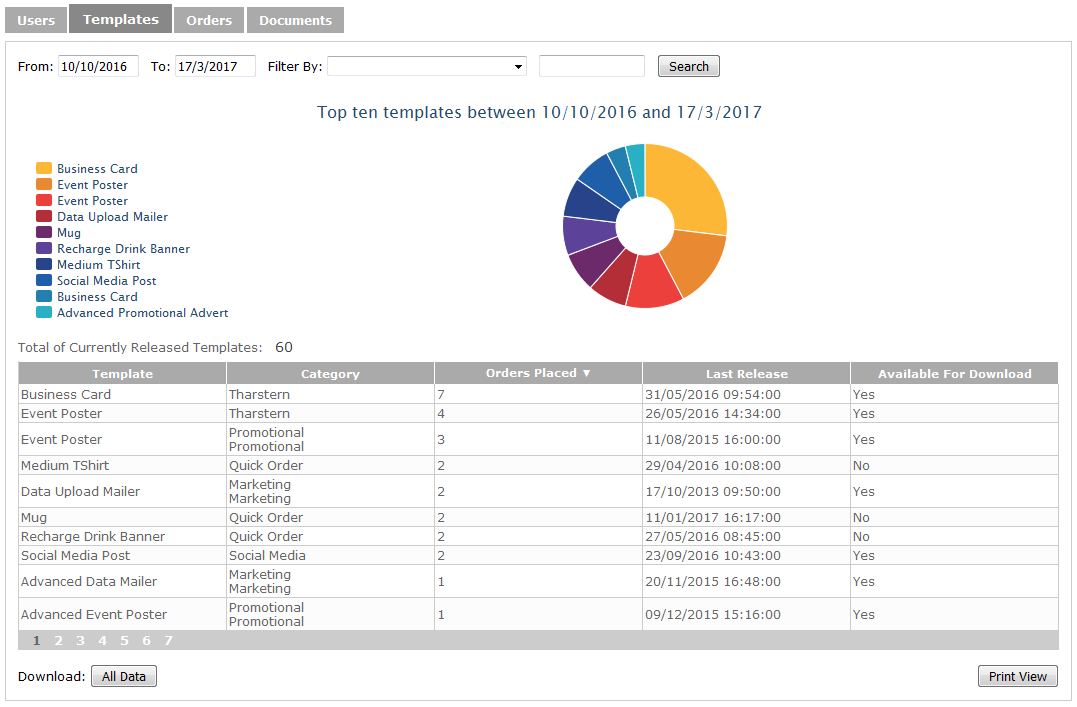Sort table by Template column header
Screen dimensions: 1077x707
(122, 374)
